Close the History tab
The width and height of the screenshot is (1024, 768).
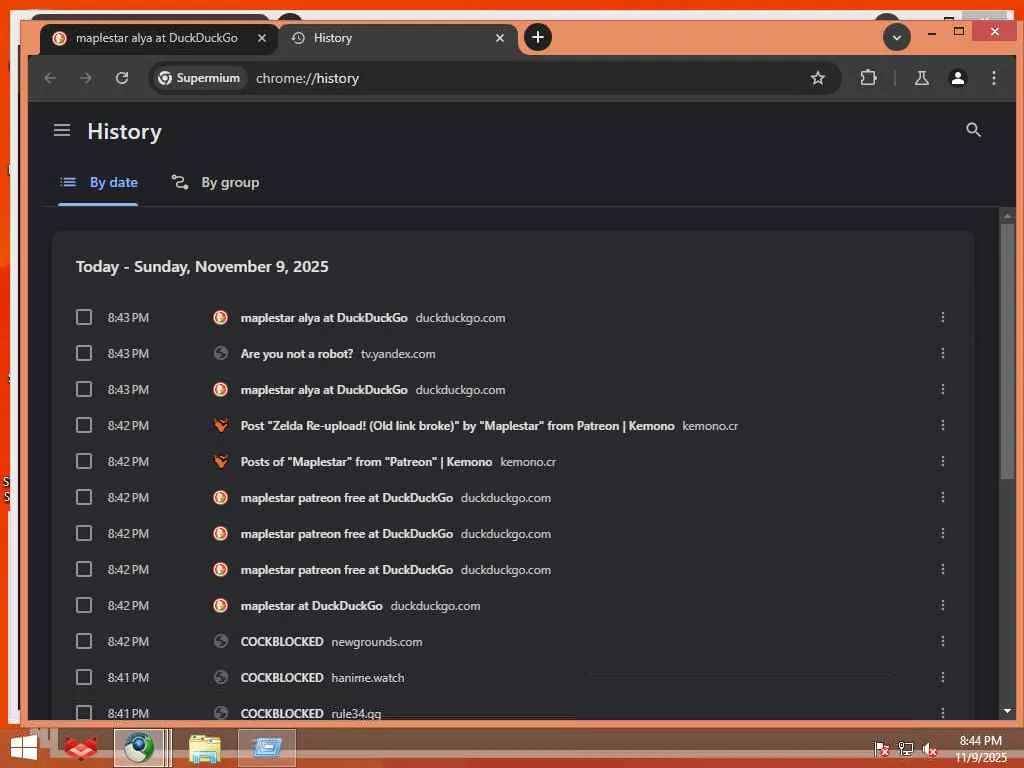pos(500,38)
